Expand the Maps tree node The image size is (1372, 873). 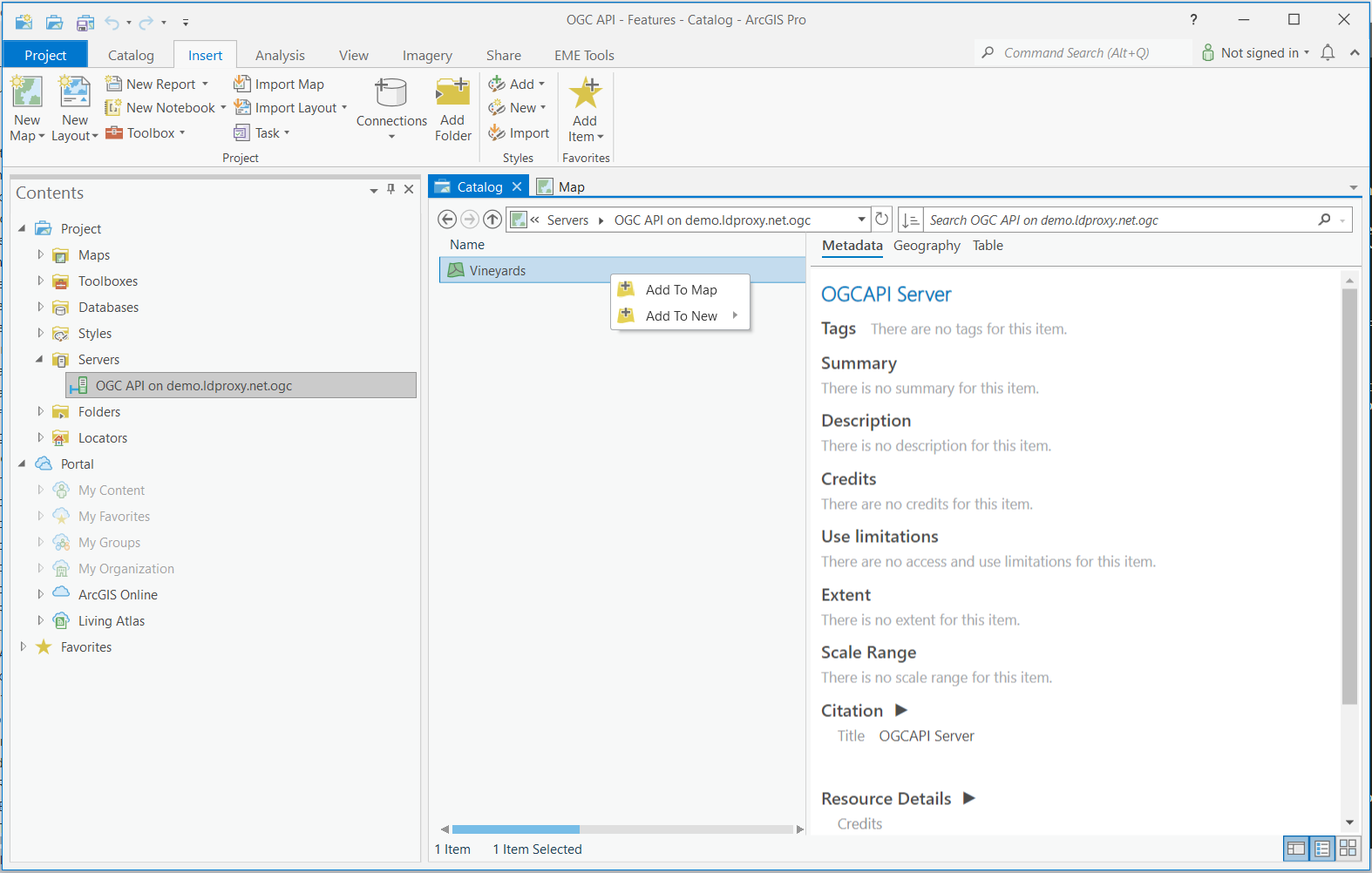[x=40, y=254]
